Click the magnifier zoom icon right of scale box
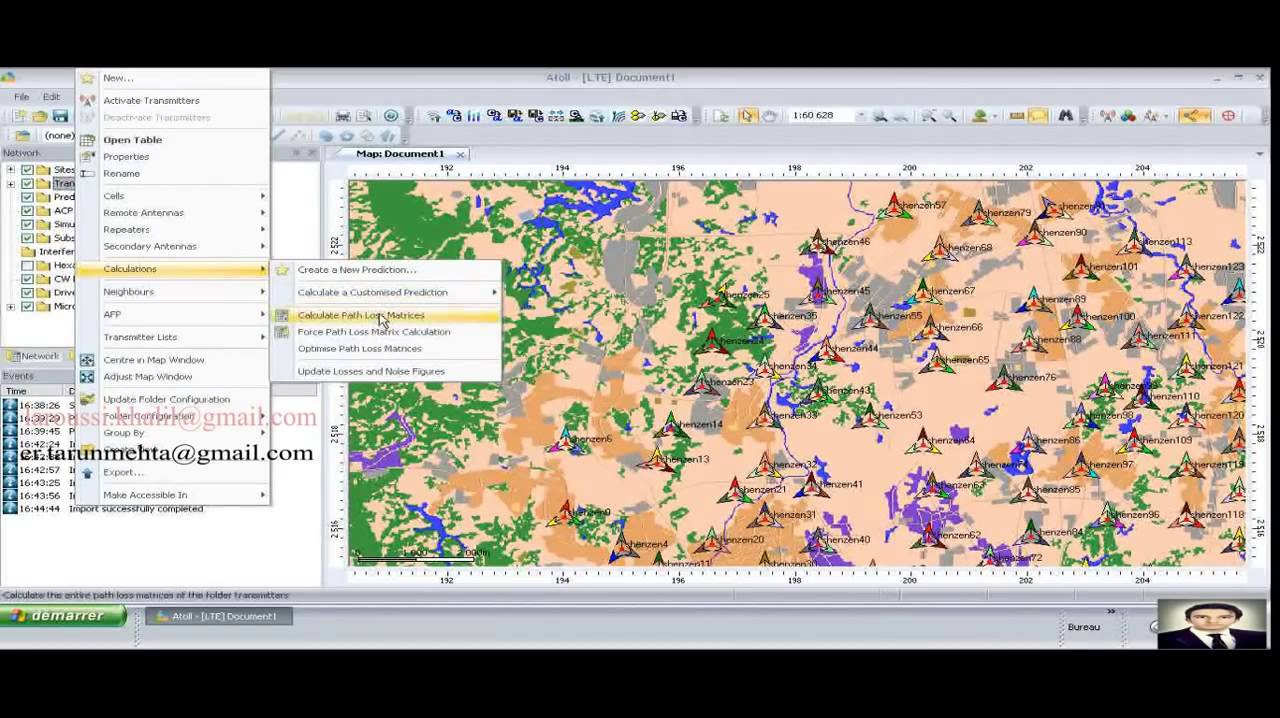1280x718 pixels. [879, 116]
